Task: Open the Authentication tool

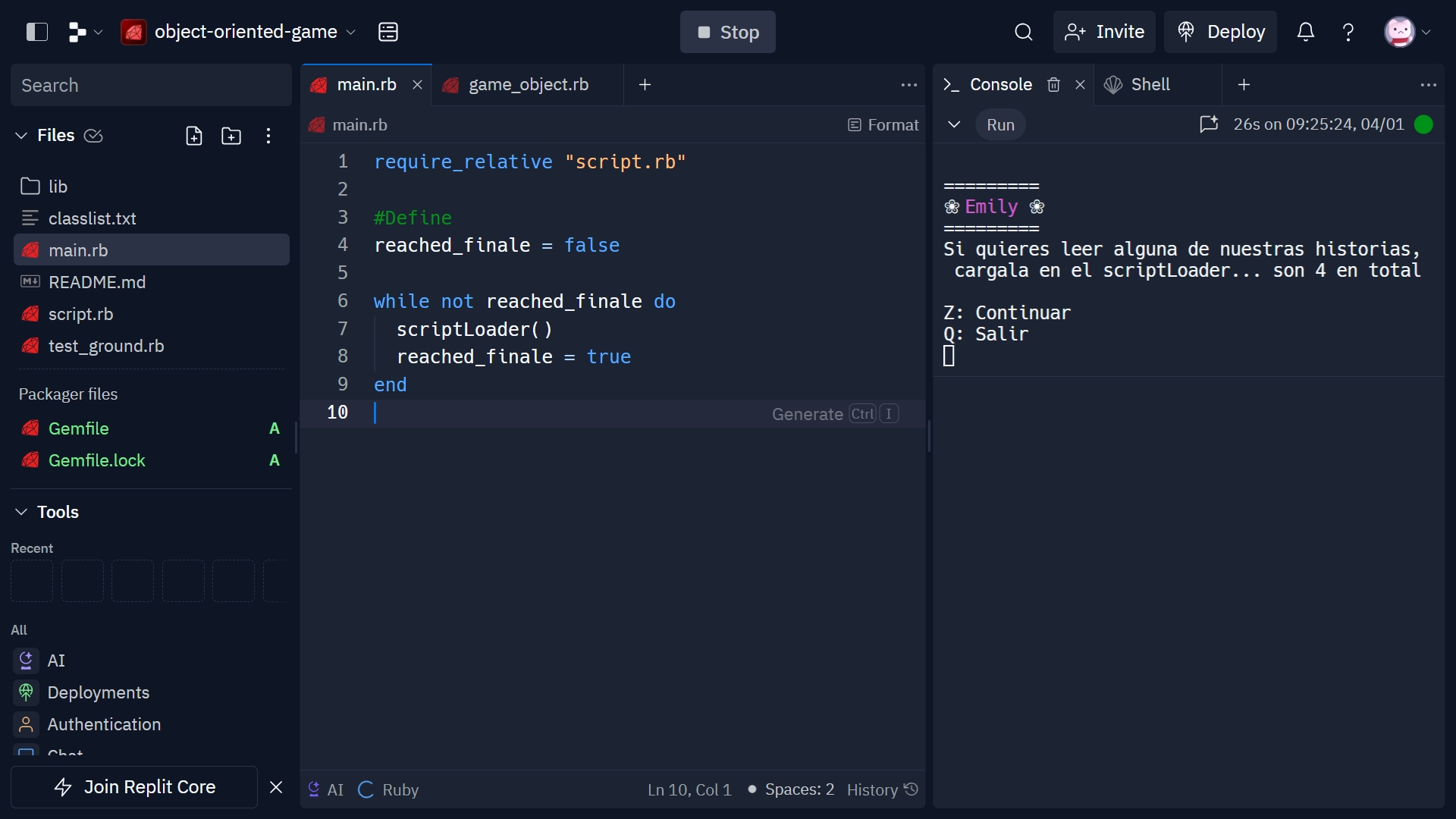Action: click(152, 724)
